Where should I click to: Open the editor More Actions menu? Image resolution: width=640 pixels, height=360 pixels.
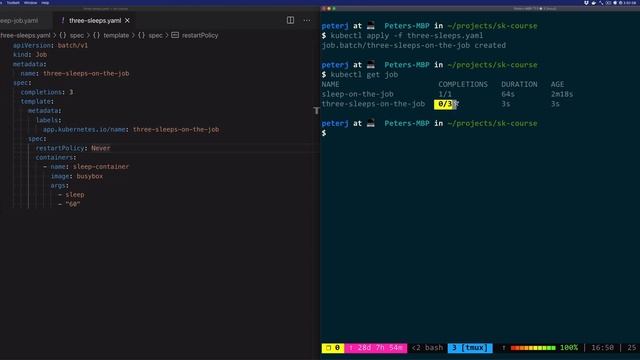[307, 20]
